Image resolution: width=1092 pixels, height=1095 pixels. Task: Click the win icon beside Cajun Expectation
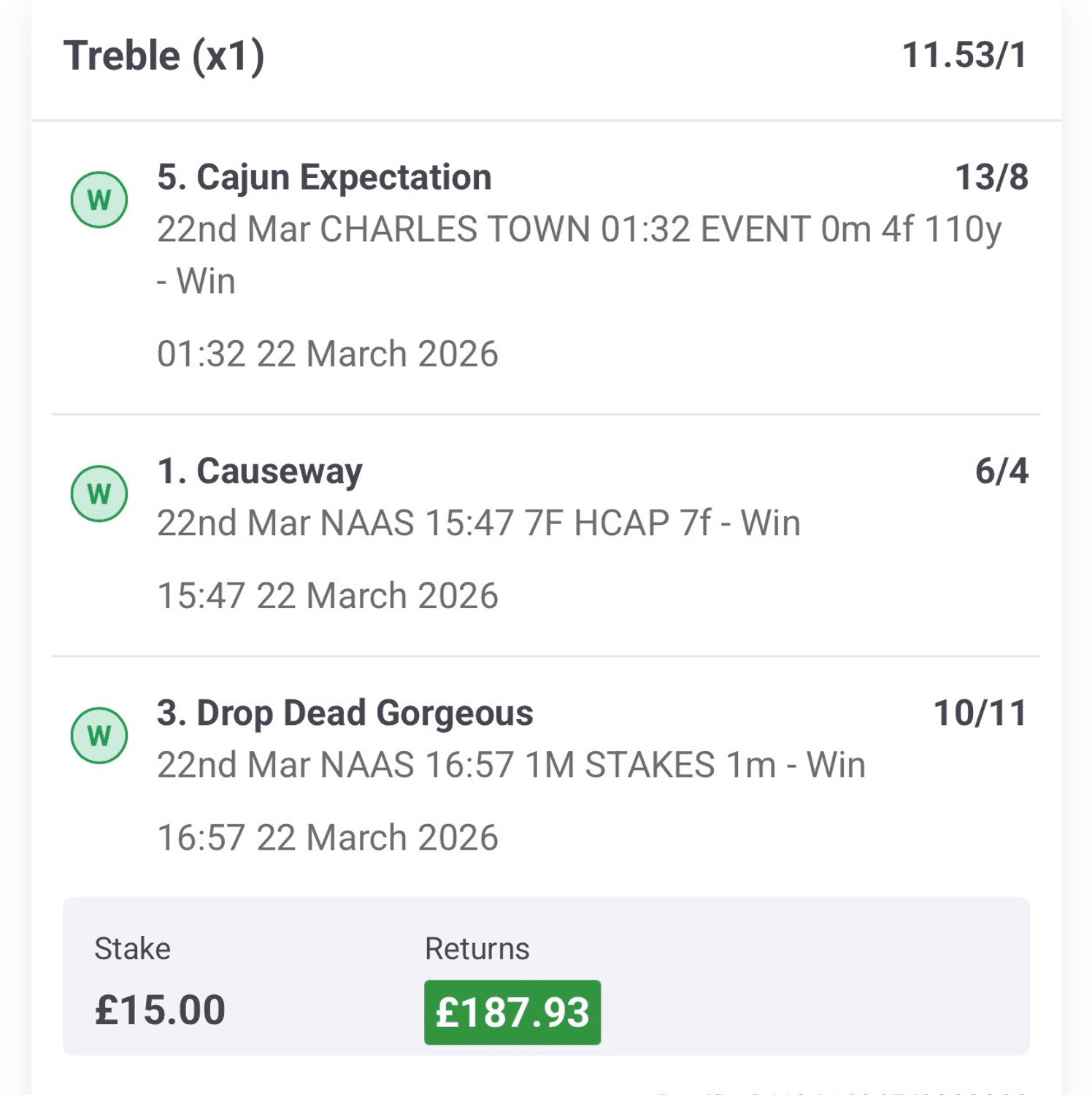coord(99,199)
